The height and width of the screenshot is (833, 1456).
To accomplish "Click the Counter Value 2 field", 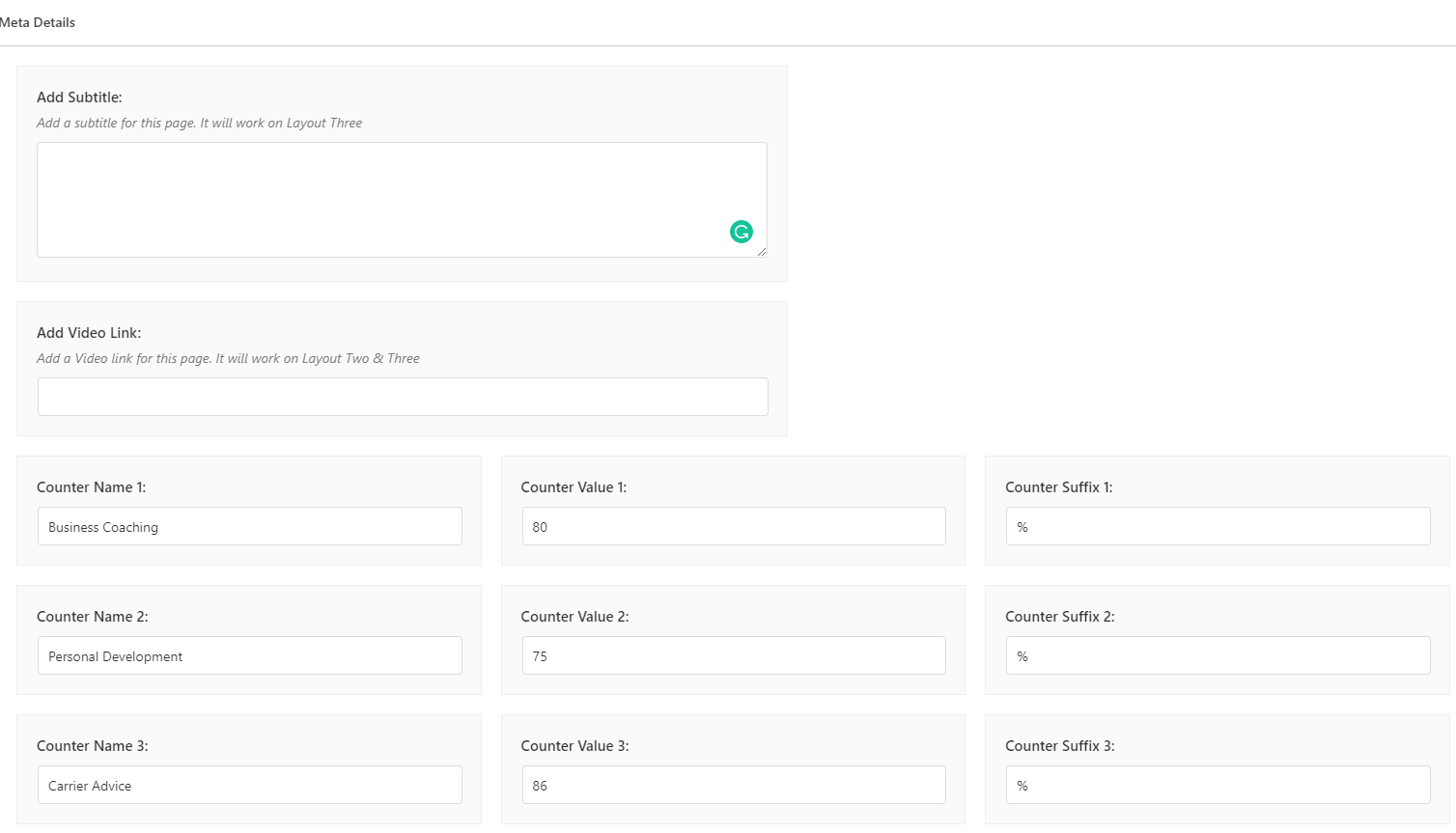I will click(734, 655).
